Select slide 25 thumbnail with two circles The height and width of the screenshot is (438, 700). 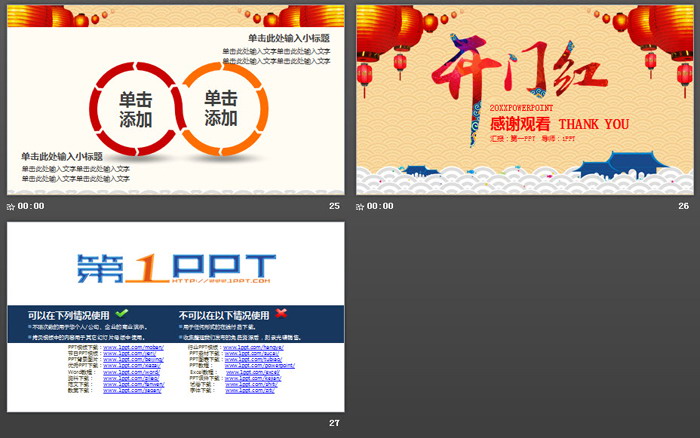[x=175, y=100]
